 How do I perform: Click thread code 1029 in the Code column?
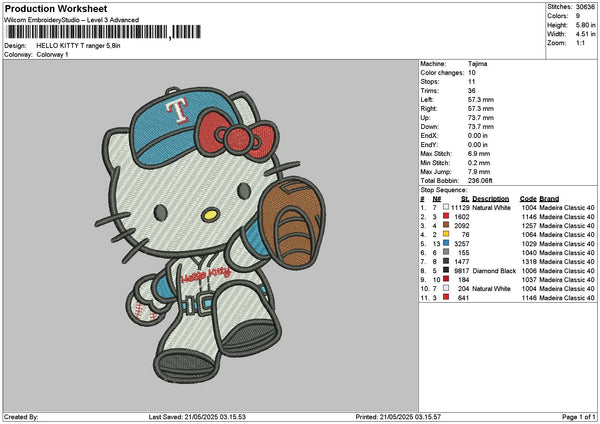click(x=529, y=243)
